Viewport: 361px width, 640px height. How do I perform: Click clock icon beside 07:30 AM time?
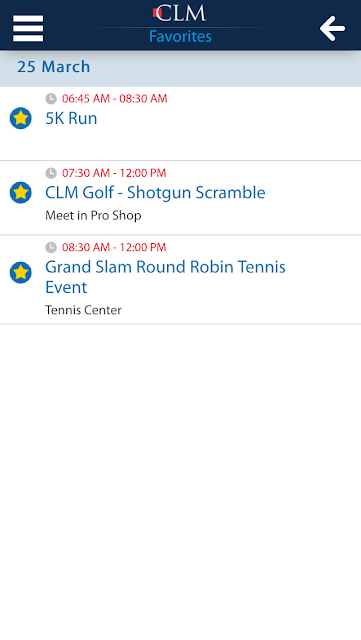pyautogui.click(x=51, y=173)
